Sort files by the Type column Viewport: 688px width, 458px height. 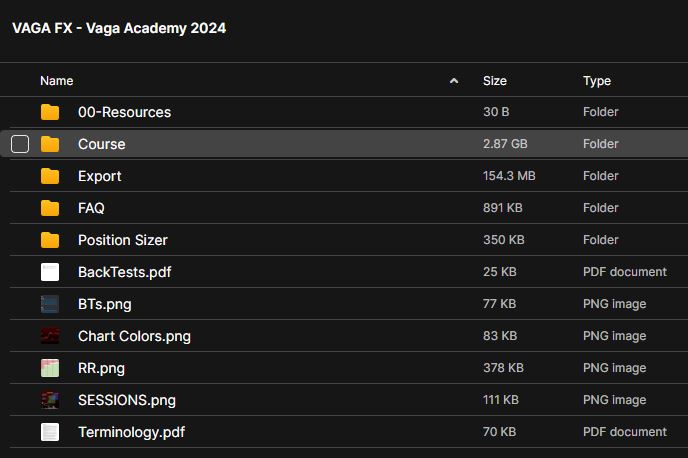tap(597, 81)
